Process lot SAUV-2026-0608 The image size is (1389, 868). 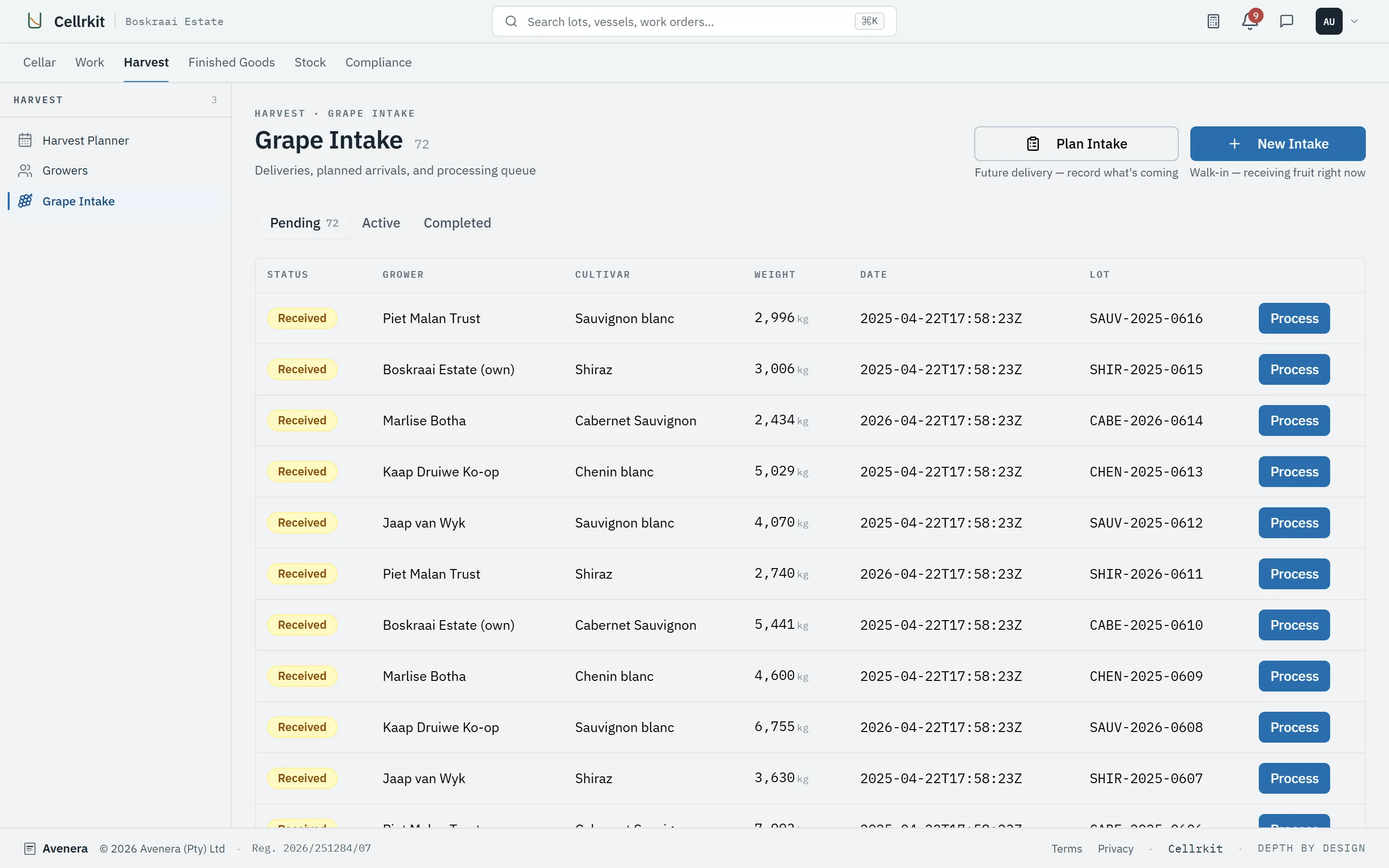pos(1294,727)
